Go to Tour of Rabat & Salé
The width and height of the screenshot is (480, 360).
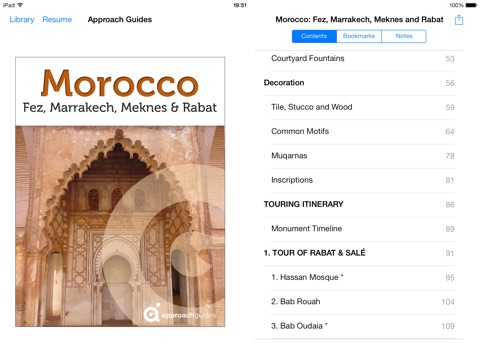(x=359, y=253)
